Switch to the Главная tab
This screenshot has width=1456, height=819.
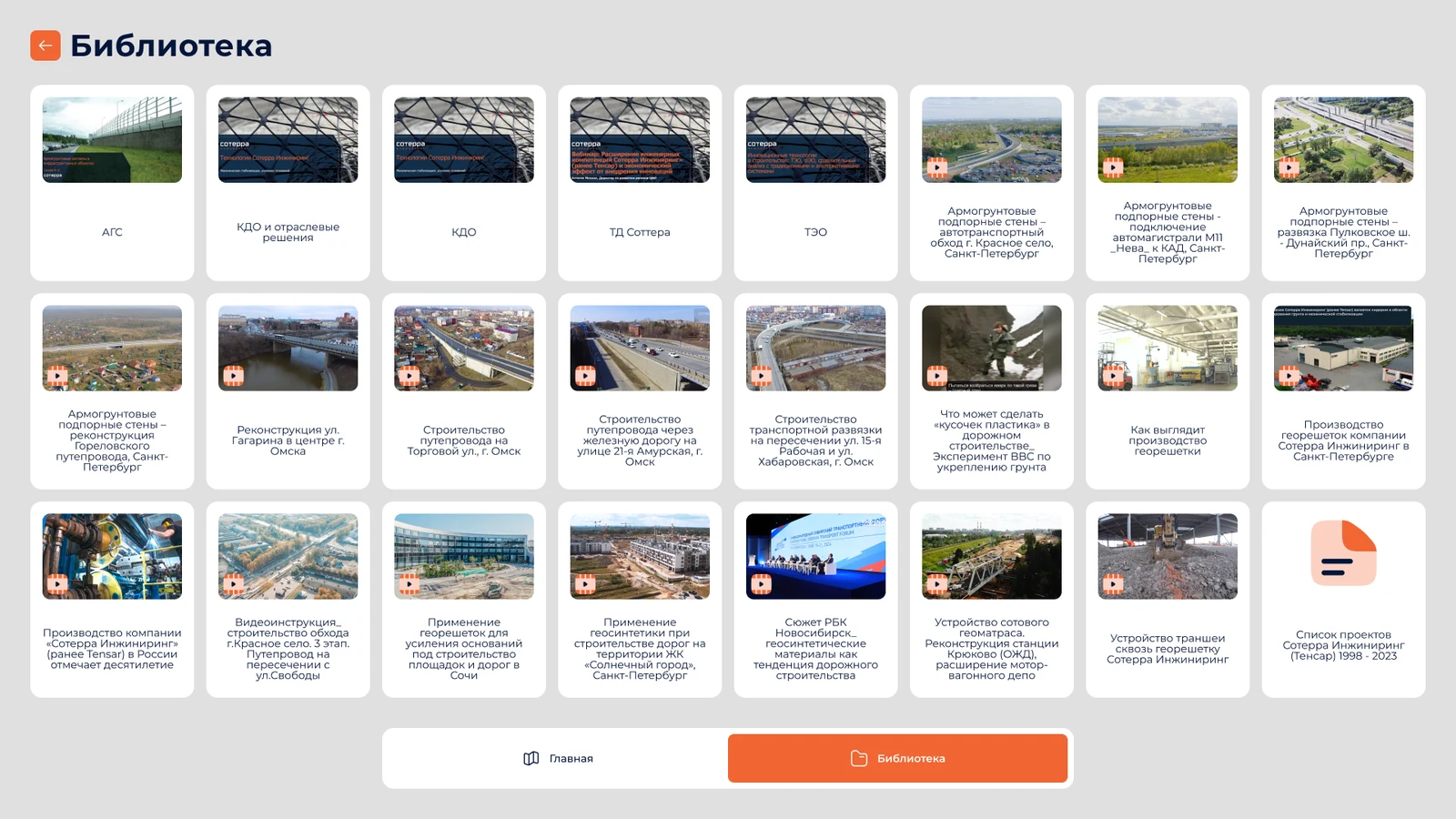557,758
